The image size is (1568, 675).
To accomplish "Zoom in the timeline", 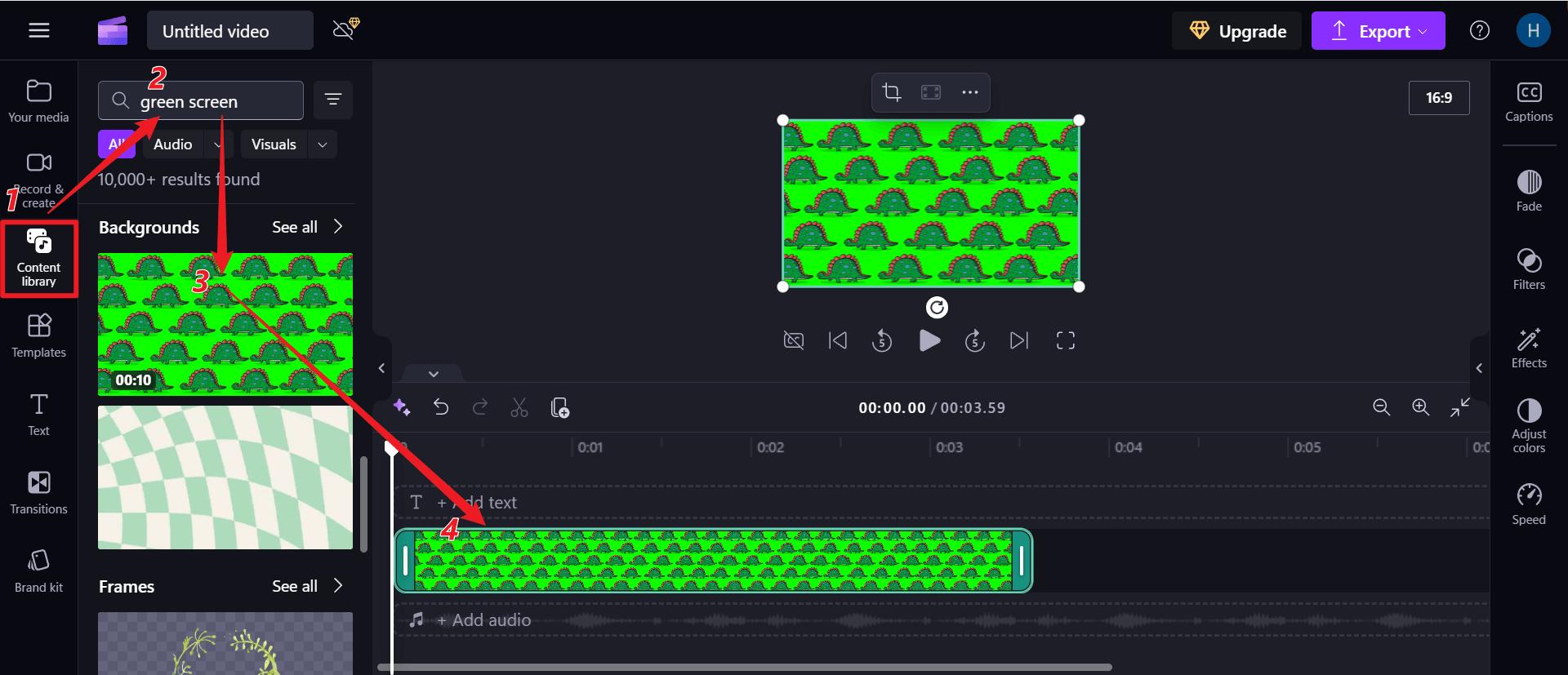I will (x=1421, y=407).
